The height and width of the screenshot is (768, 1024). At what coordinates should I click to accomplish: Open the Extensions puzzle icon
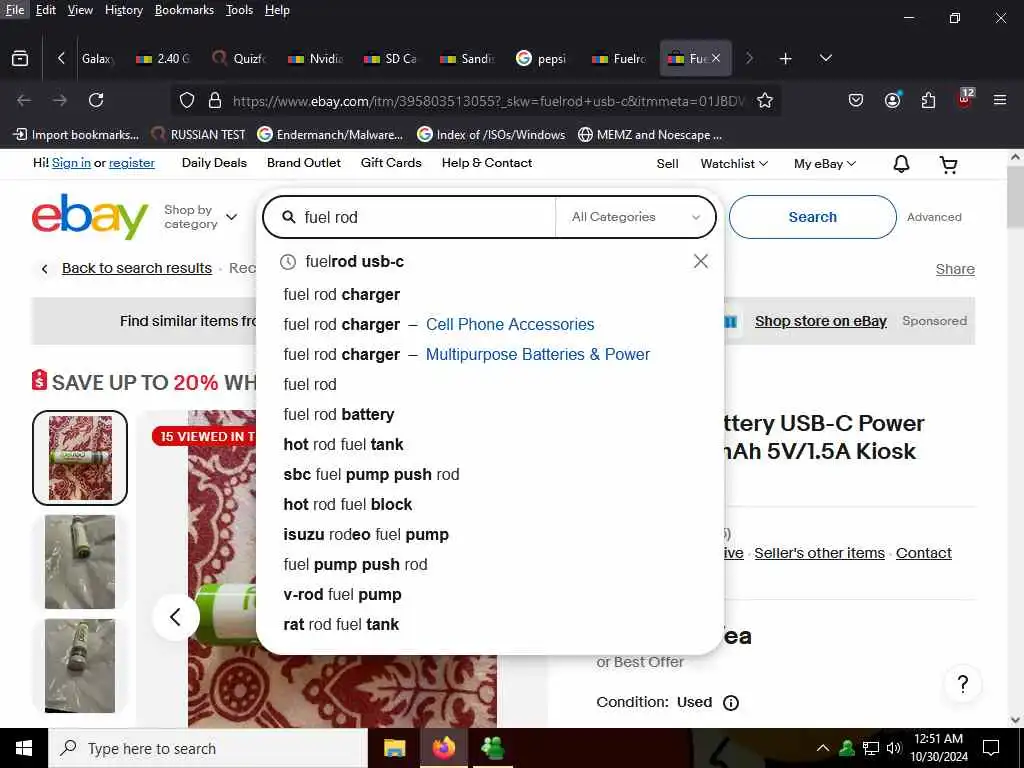click(928, 101)
